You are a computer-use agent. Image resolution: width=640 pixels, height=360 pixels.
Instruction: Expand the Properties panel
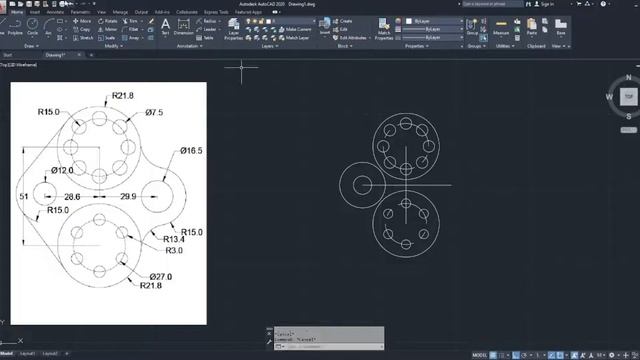coord(416,46)
